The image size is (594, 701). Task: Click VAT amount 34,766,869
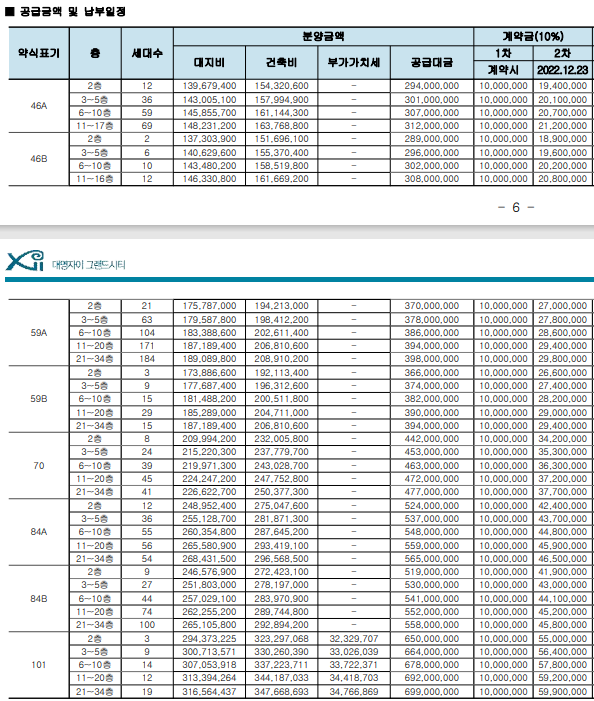pos(354,692)
